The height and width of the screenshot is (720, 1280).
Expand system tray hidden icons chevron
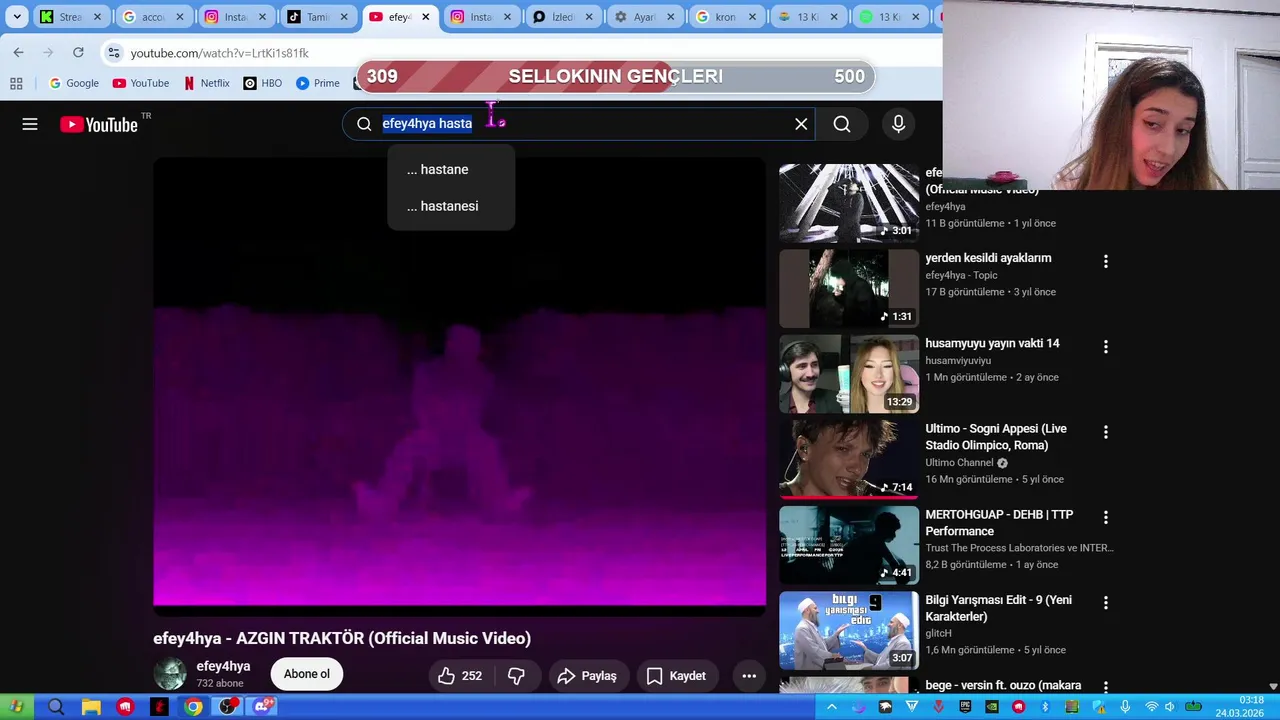pyautogui.click(x=831, y=707)
